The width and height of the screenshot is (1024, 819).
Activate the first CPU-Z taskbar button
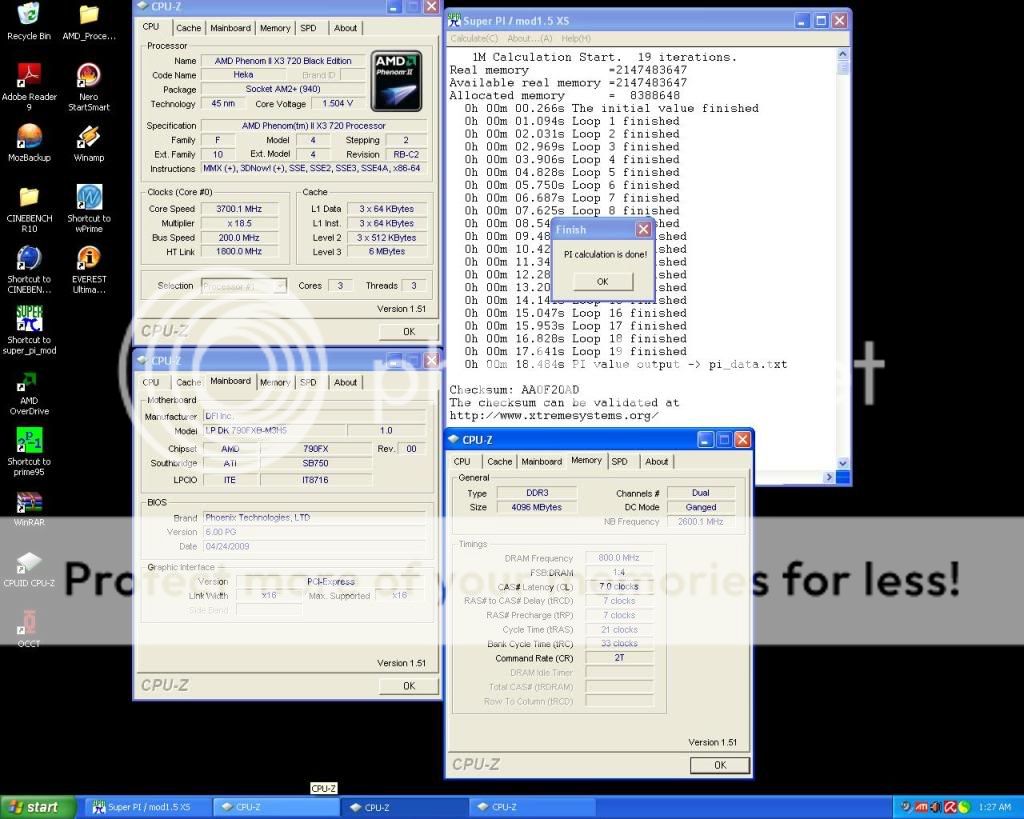[278, 807]
